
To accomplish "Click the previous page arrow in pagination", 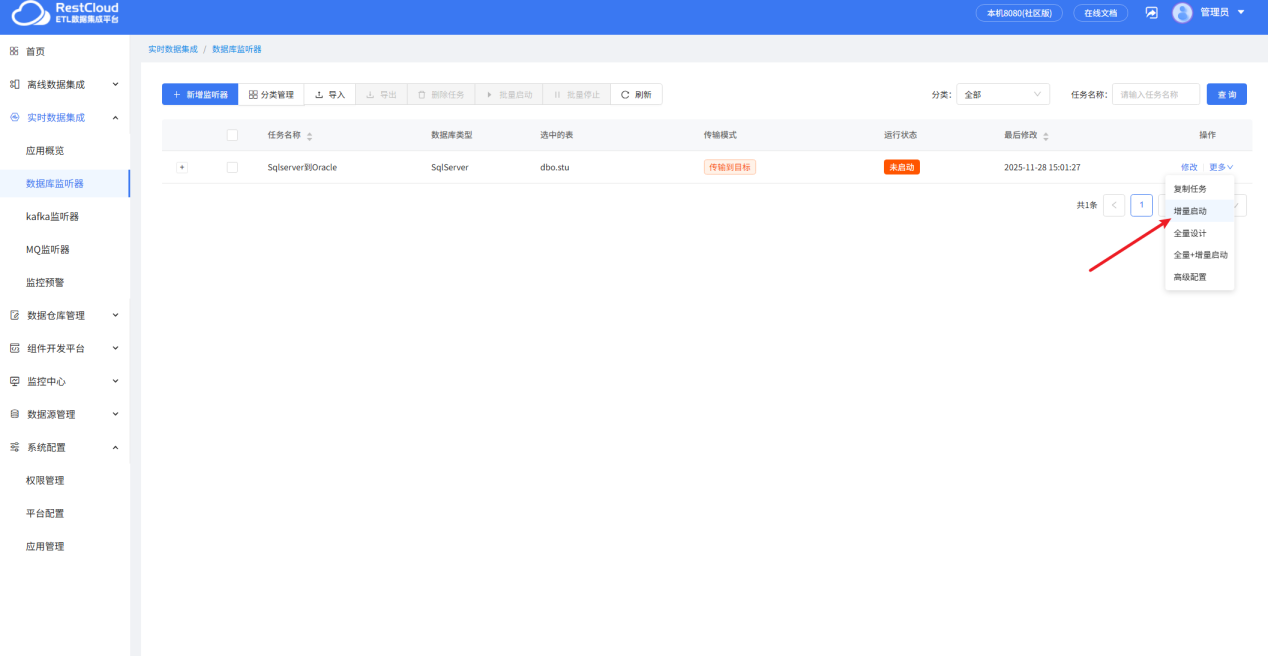I will click(x=1114, y=205).
